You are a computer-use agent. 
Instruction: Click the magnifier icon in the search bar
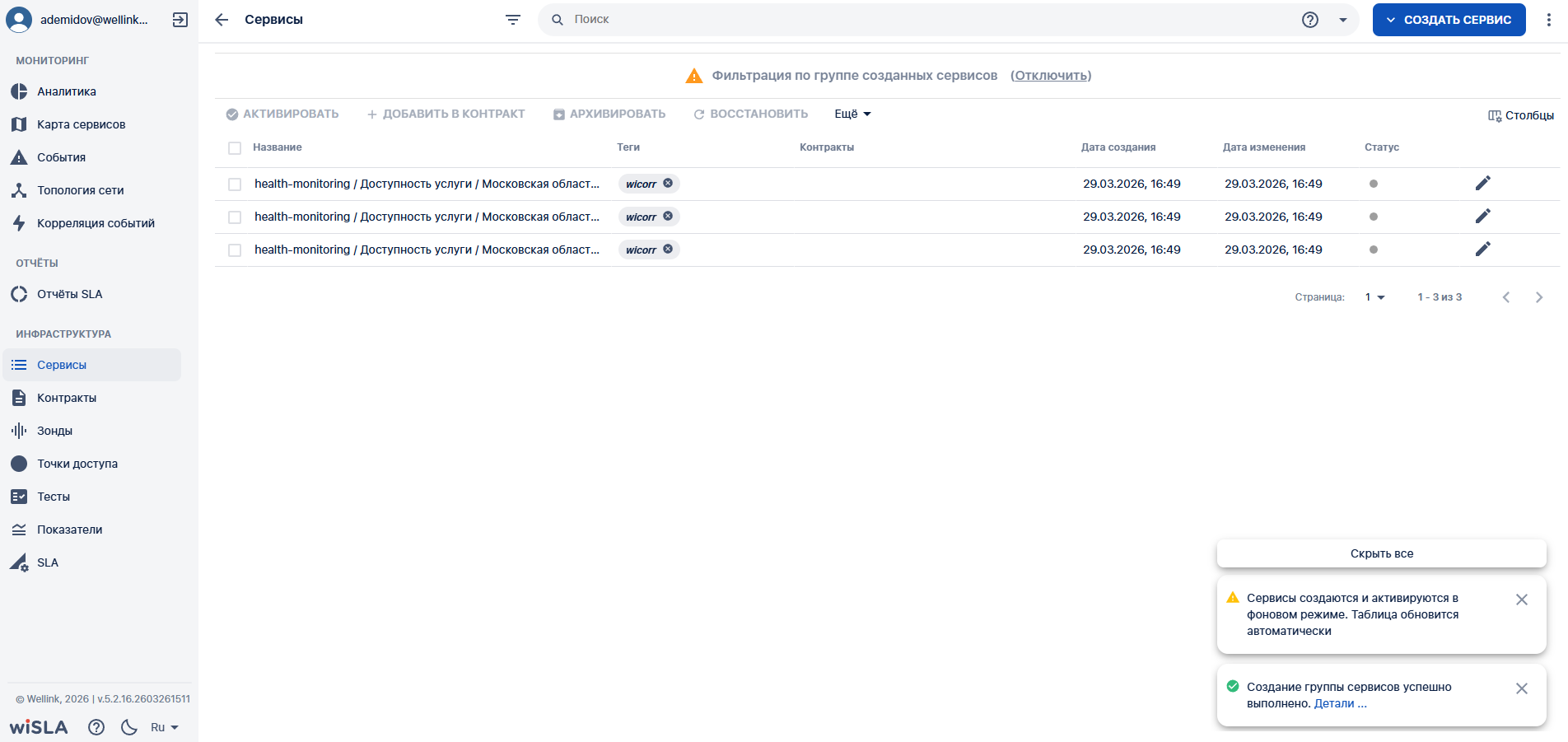(558, 20)
